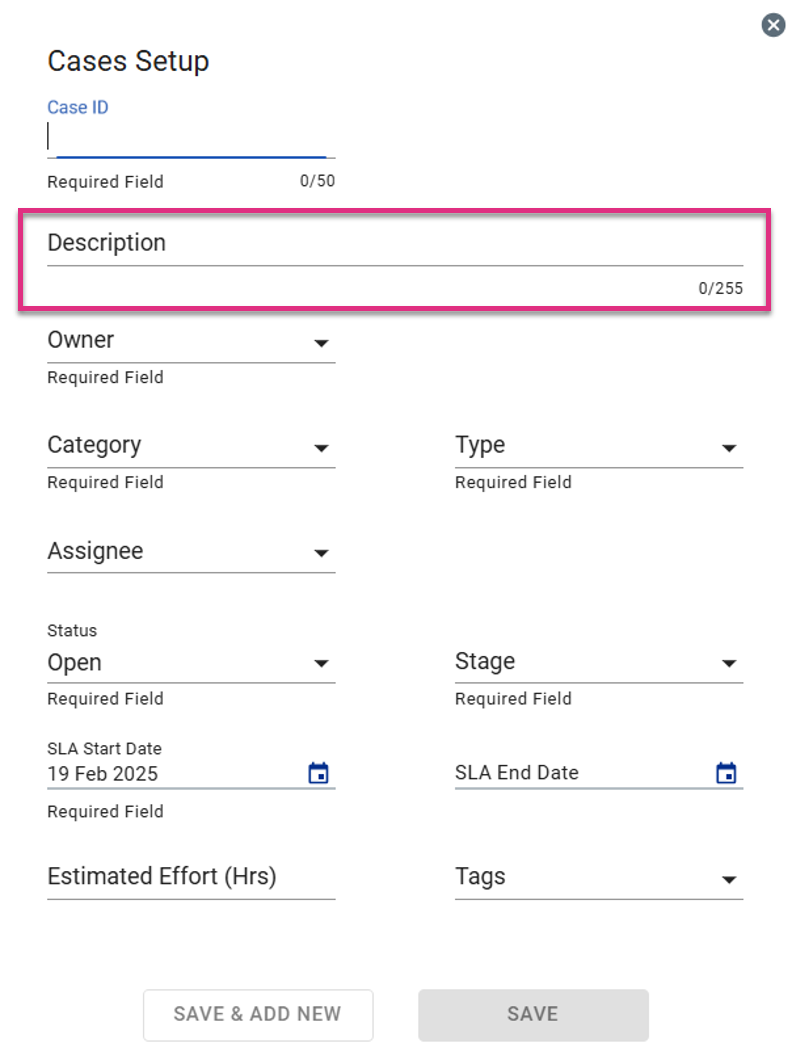Expand the Owner dropdown arrow

(x=321, y=343)
